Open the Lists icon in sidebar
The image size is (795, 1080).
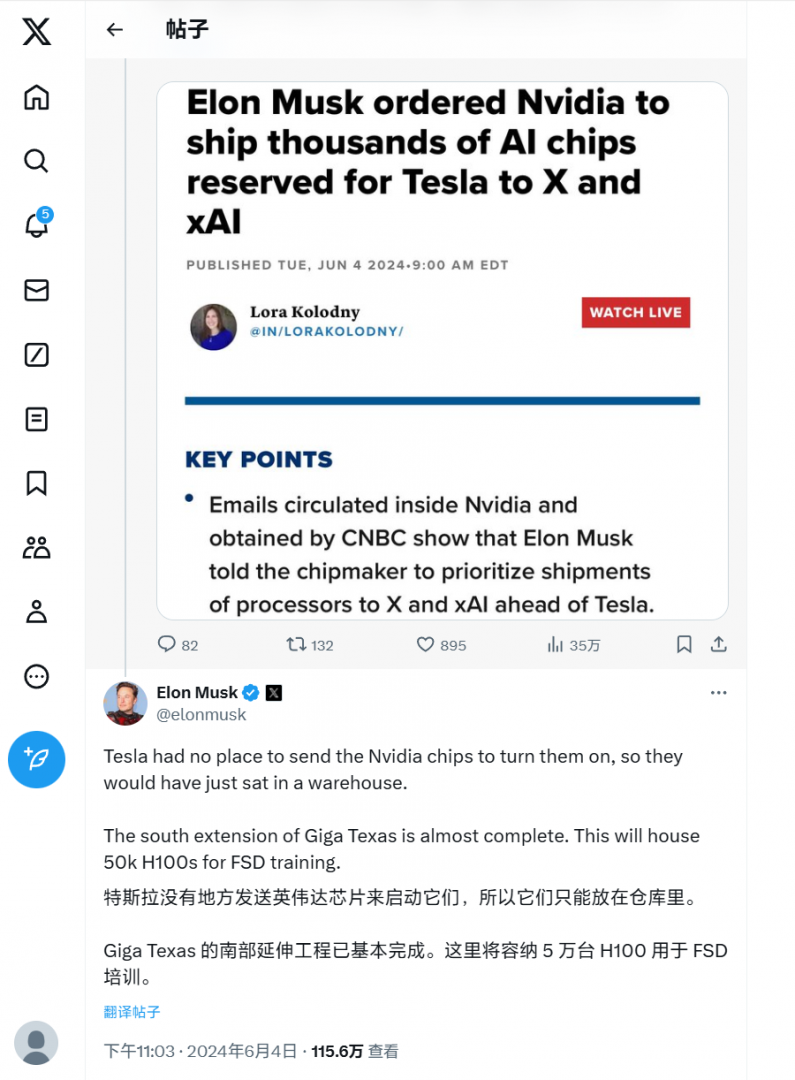(x=37, y=419)
